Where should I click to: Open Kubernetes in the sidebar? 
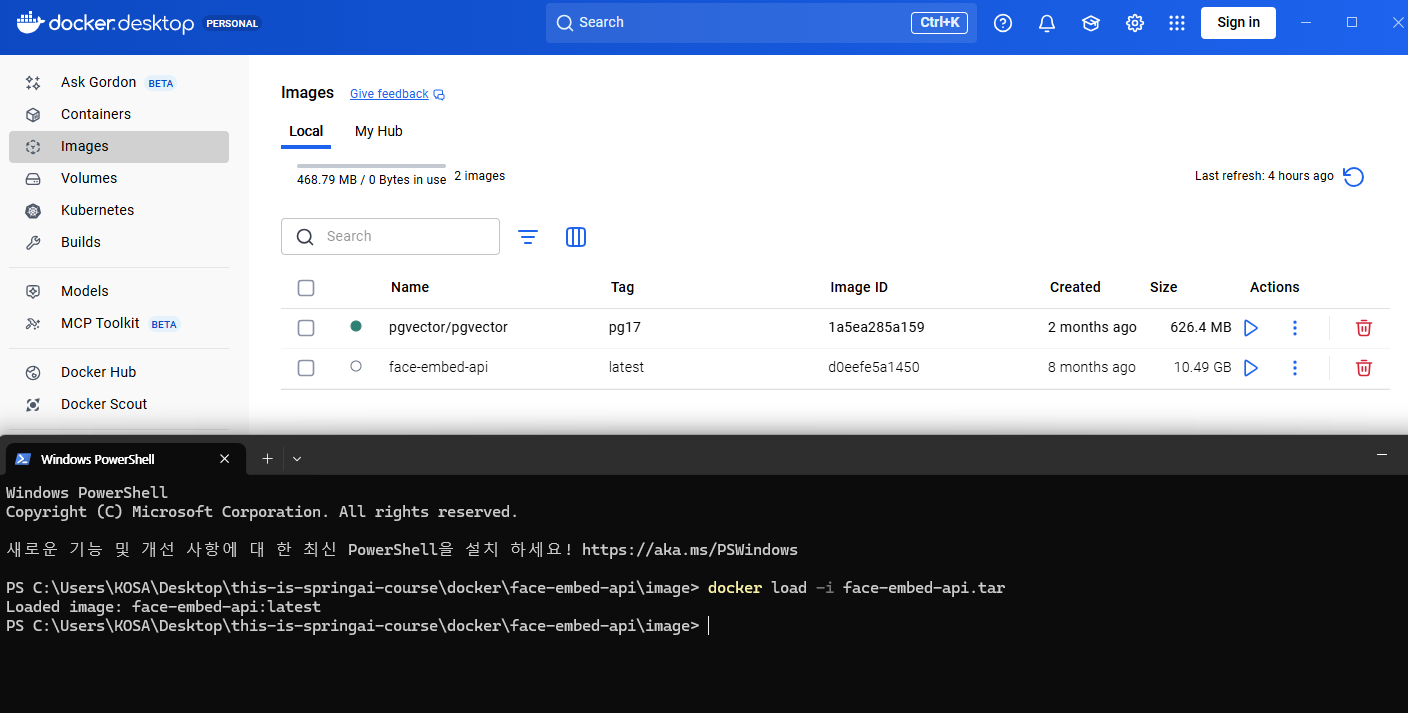(x=119, y=210)
